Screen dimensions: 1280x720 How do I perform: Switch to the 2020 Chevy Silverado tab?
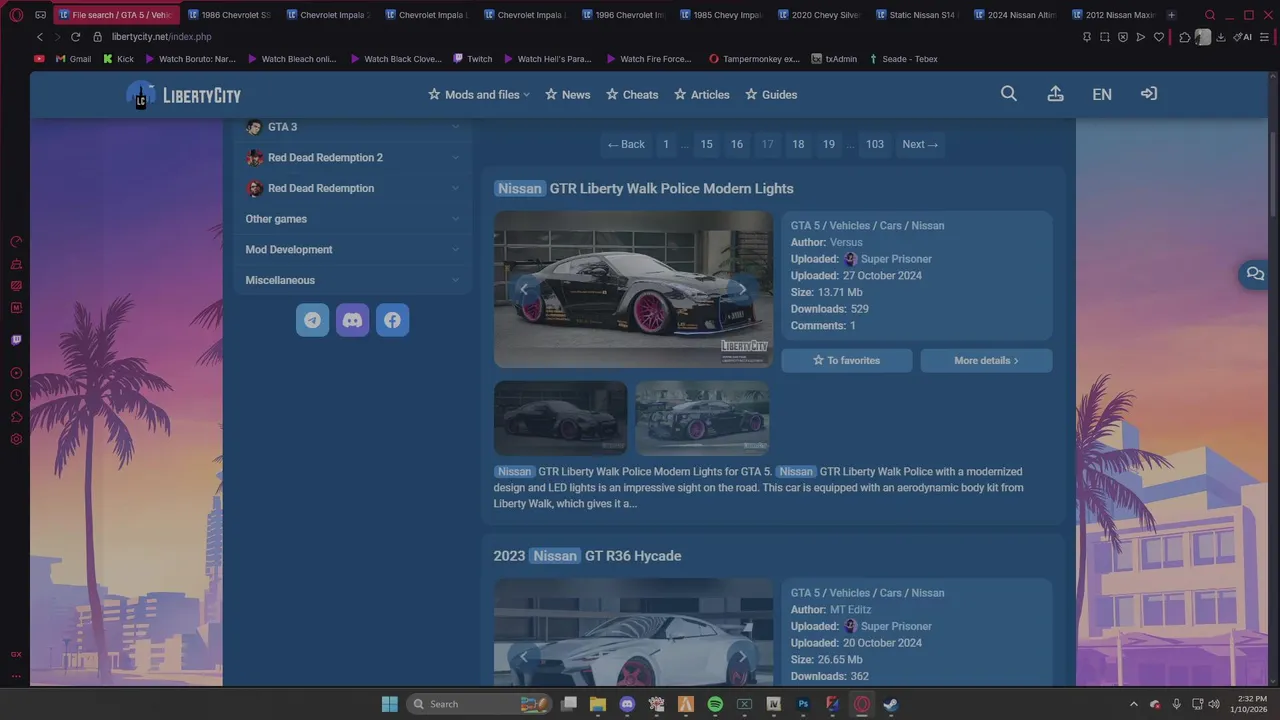coord(820,15)
